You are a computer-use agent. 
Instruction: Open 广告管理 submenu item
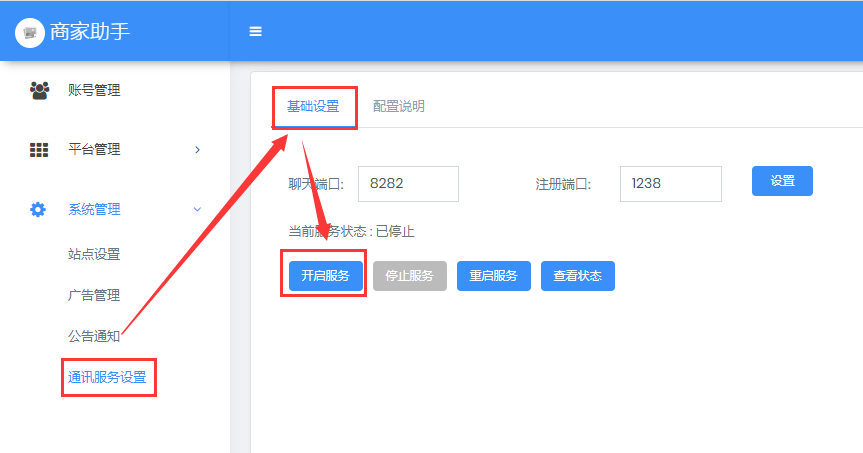94,296
